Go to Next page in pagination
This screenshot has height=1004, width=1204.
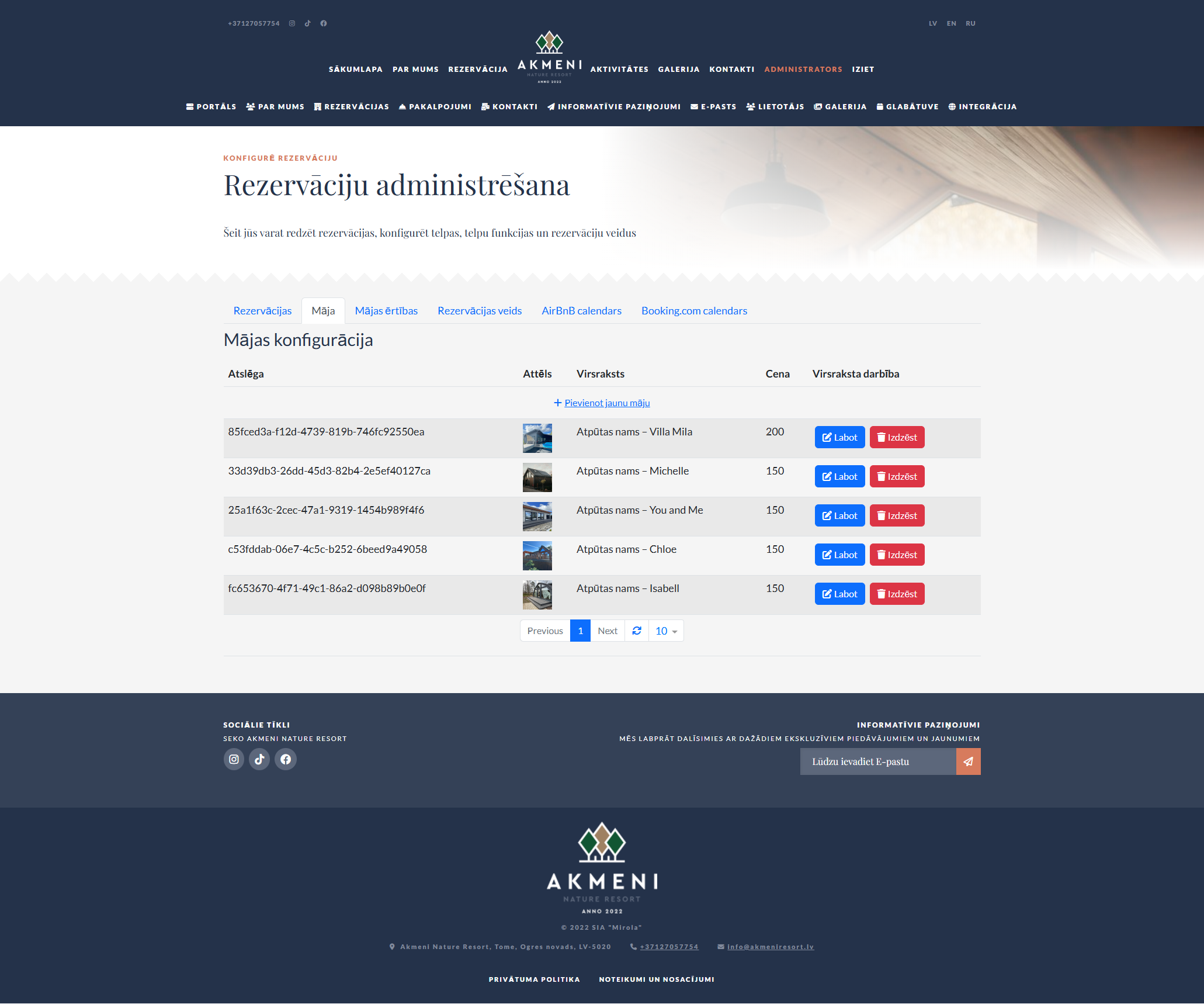point(608,631)
